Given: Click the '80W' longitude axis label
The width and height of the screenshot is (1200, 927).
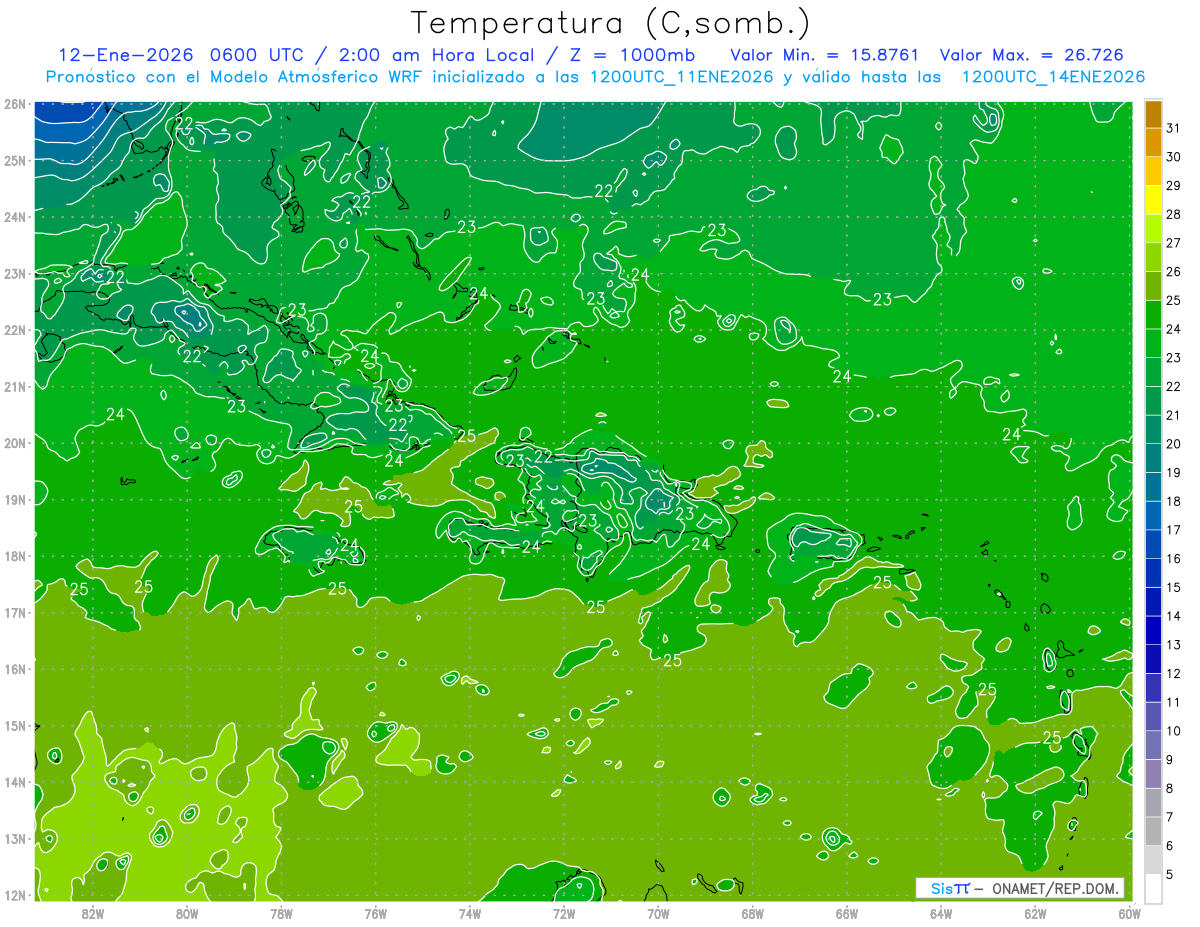Looking at the screenshot, I should coord(186,913).
